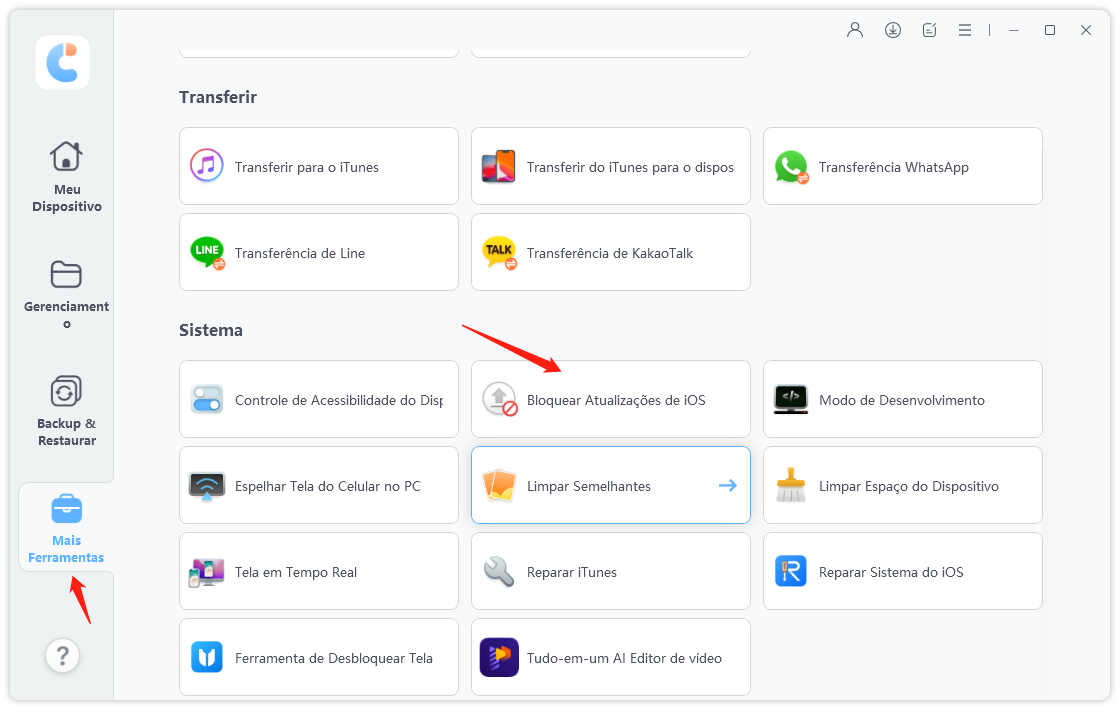The height and width of the screenshot is (710, 1120).
Task: Click the iTunes music note icon
Action: click(207, 166)
